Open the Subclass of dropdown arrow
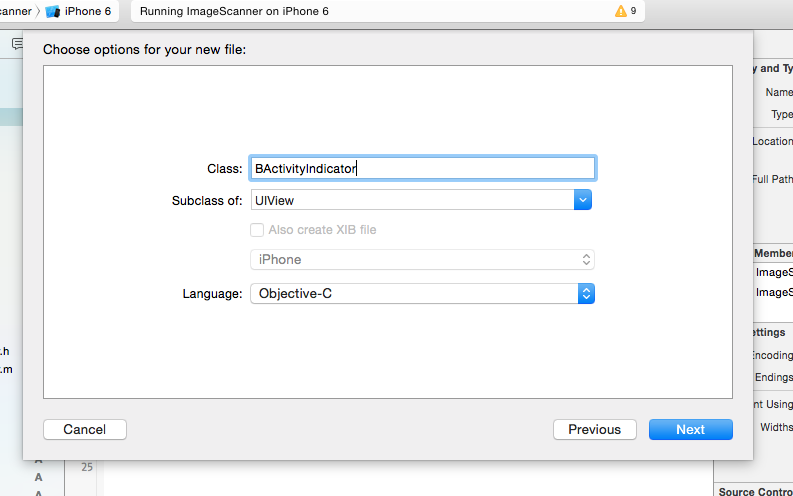793x496 pixels. click(x=583, y=200)
